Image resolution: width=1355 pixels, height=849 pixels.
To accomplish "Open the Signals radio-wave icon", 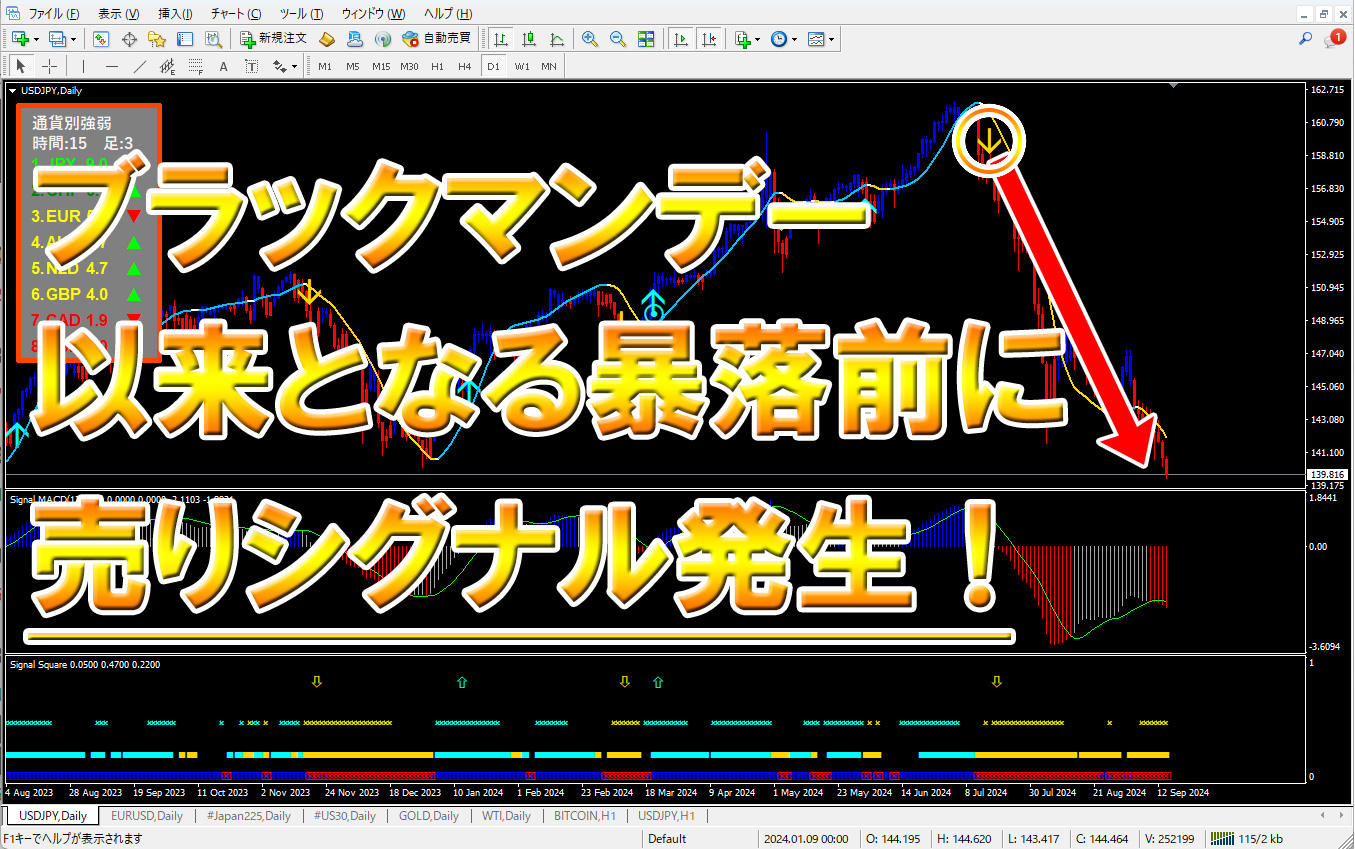I will pyautogui.click(x=382, y=39).
